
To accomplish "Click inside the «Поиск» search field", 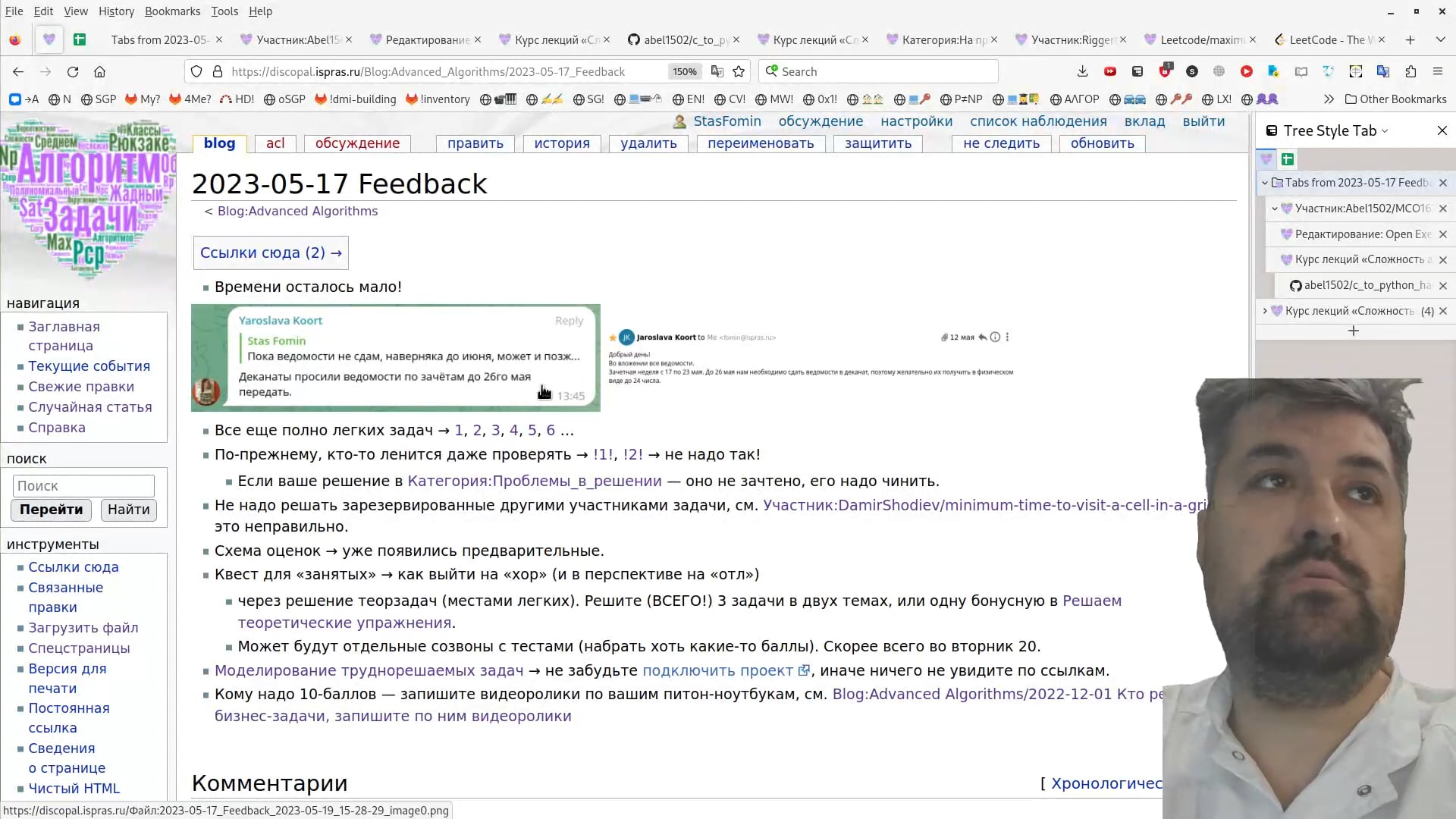I will (83, 485).
